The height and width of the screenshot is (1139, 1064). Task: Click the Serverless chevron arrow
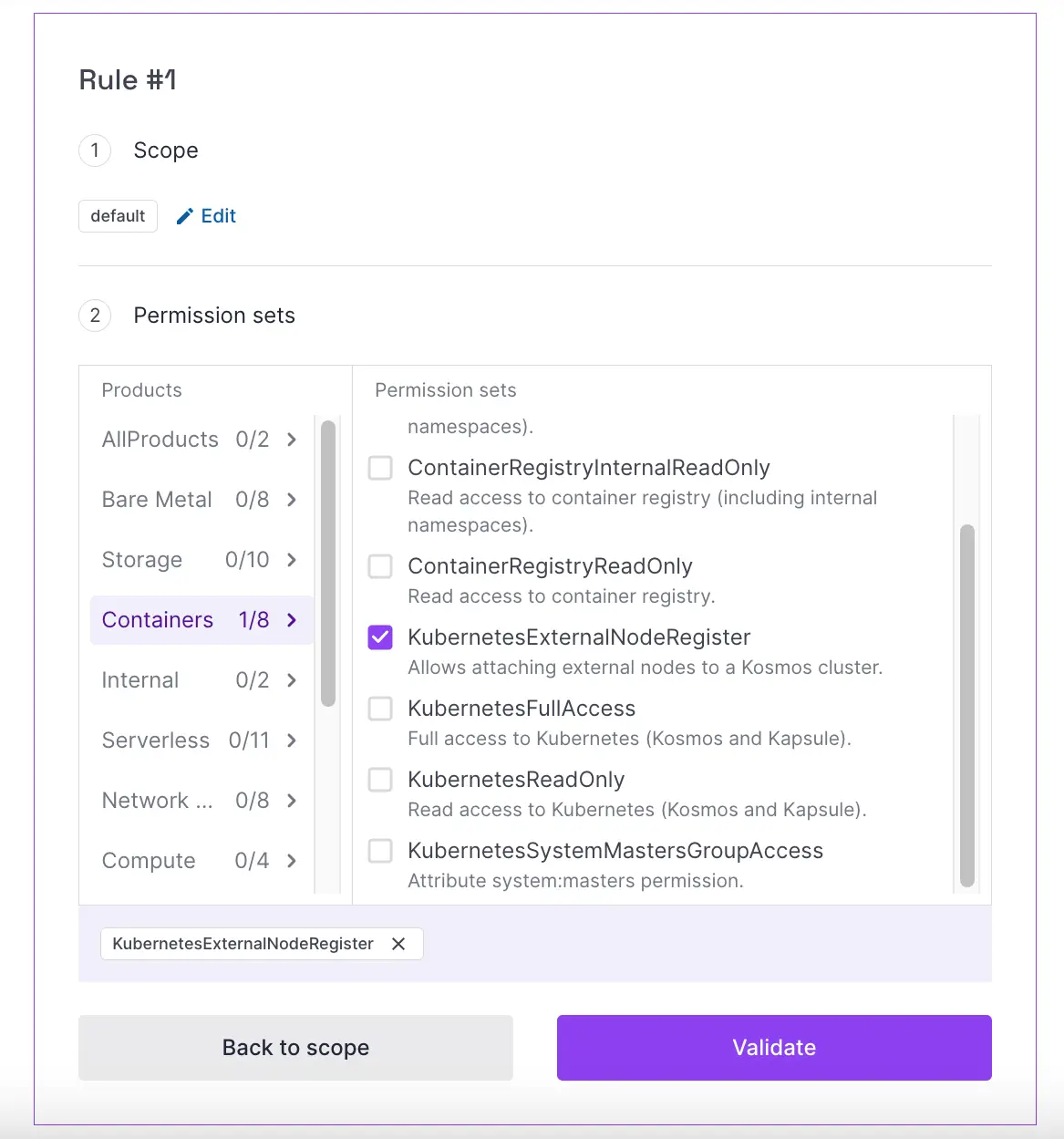pos(292,740)
